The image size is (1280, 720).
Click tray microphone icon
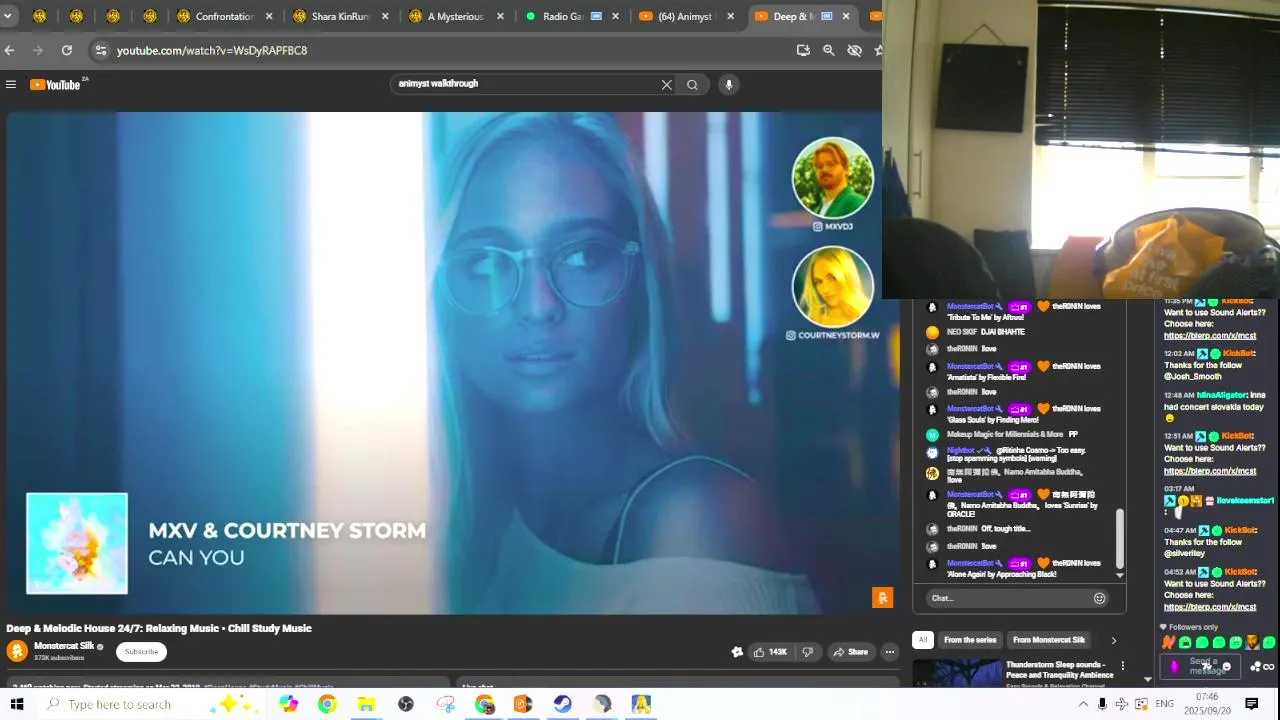[1102, 704]
